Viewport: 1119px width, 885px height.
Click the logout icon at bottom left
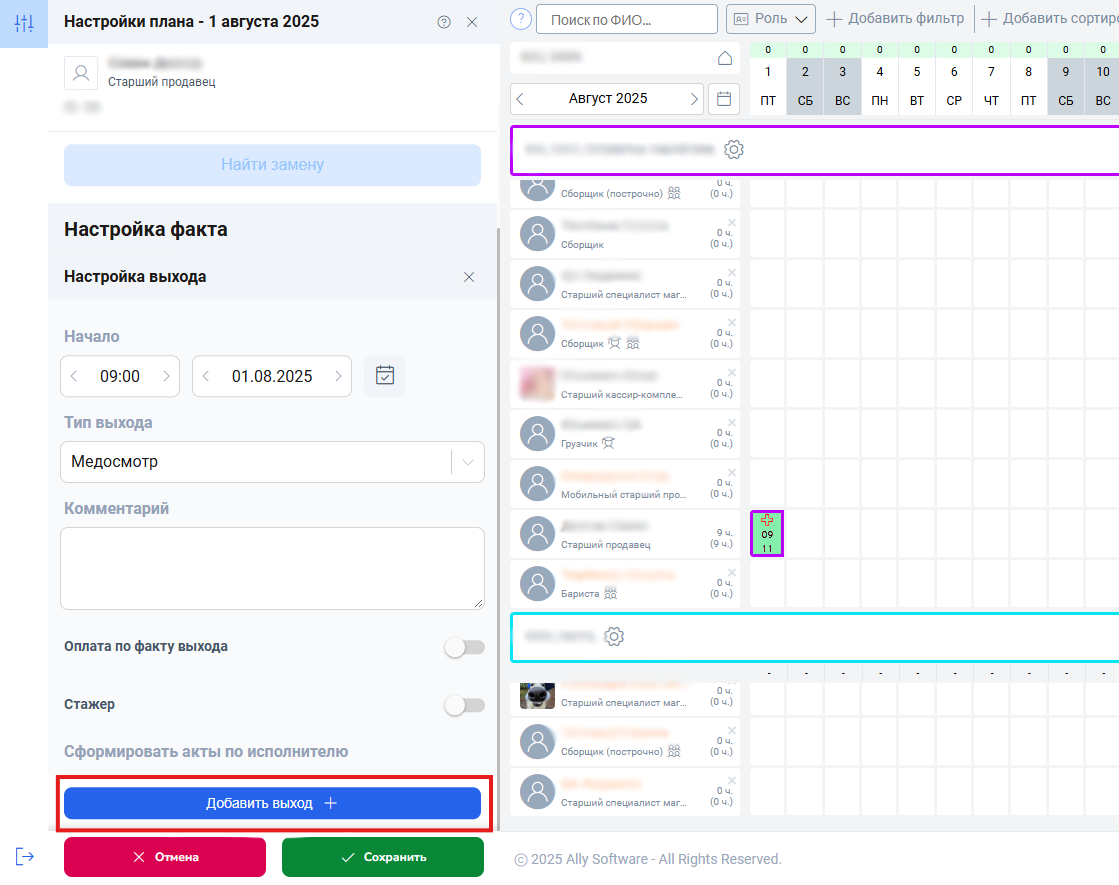(24, 856)
